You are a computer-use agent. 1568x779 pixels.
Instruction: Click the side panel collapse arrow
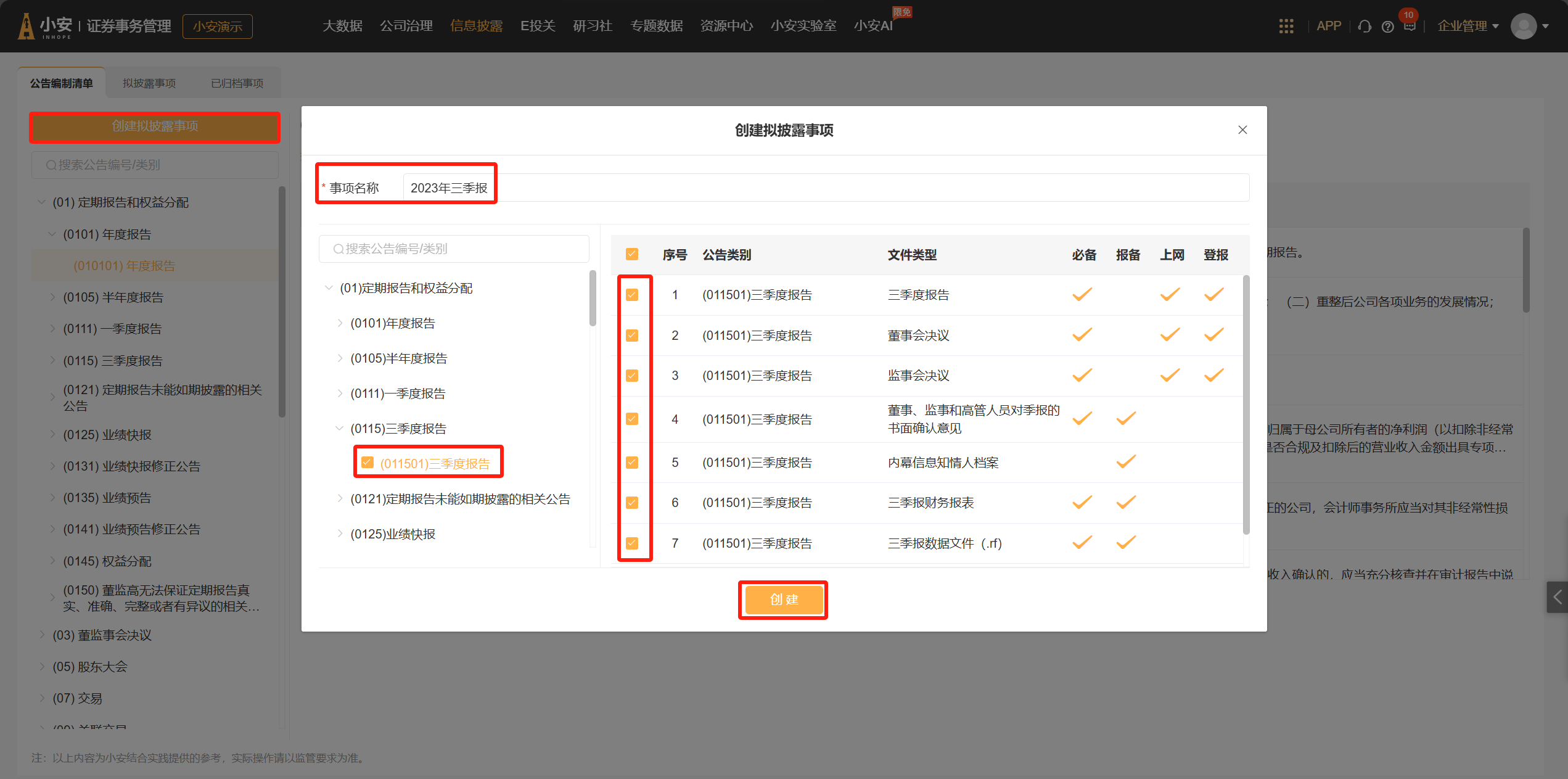click(x=1557, y=596)
